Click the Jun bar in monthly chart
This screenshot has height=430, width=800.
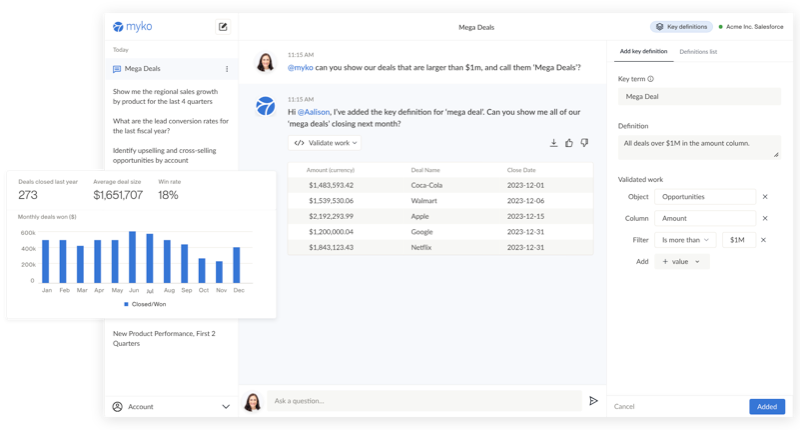click(x=133, y=257)
